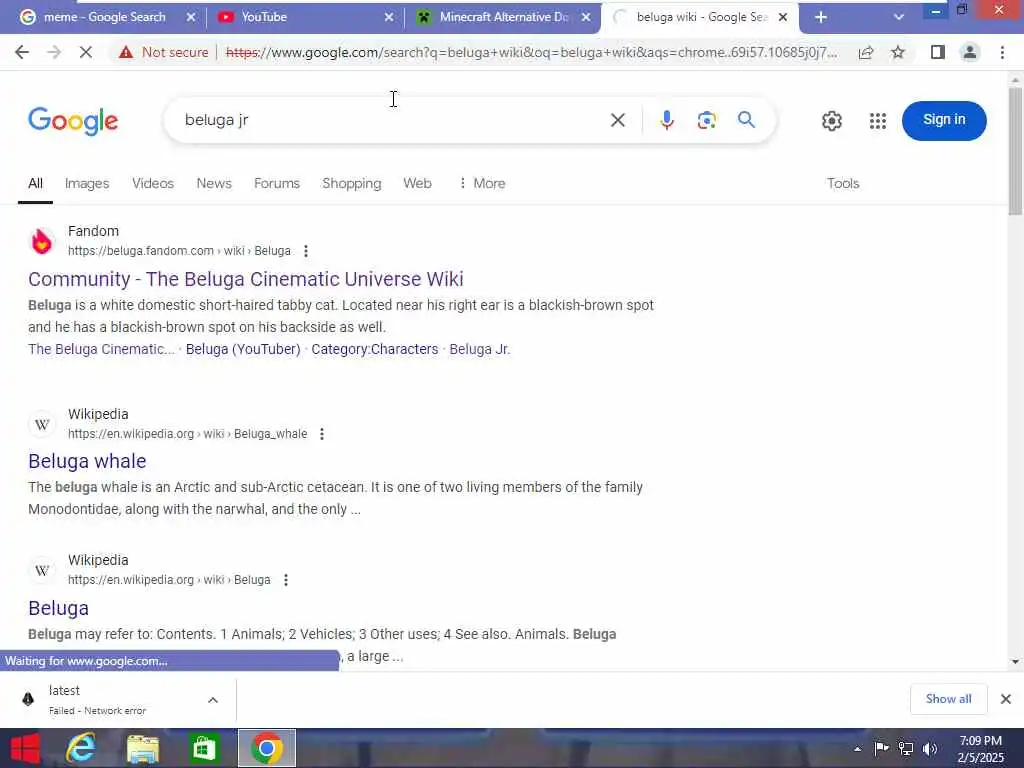
Task: Open Action Center flag icon
Action: click(x=881, y=748)
